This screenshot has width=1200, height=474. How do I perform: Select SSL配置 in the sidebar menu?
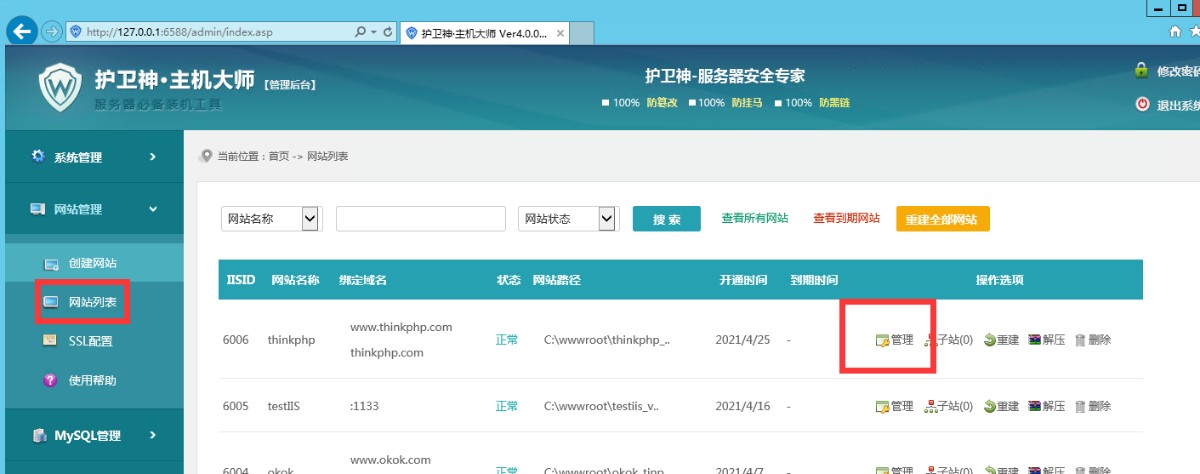click(90, 341)
